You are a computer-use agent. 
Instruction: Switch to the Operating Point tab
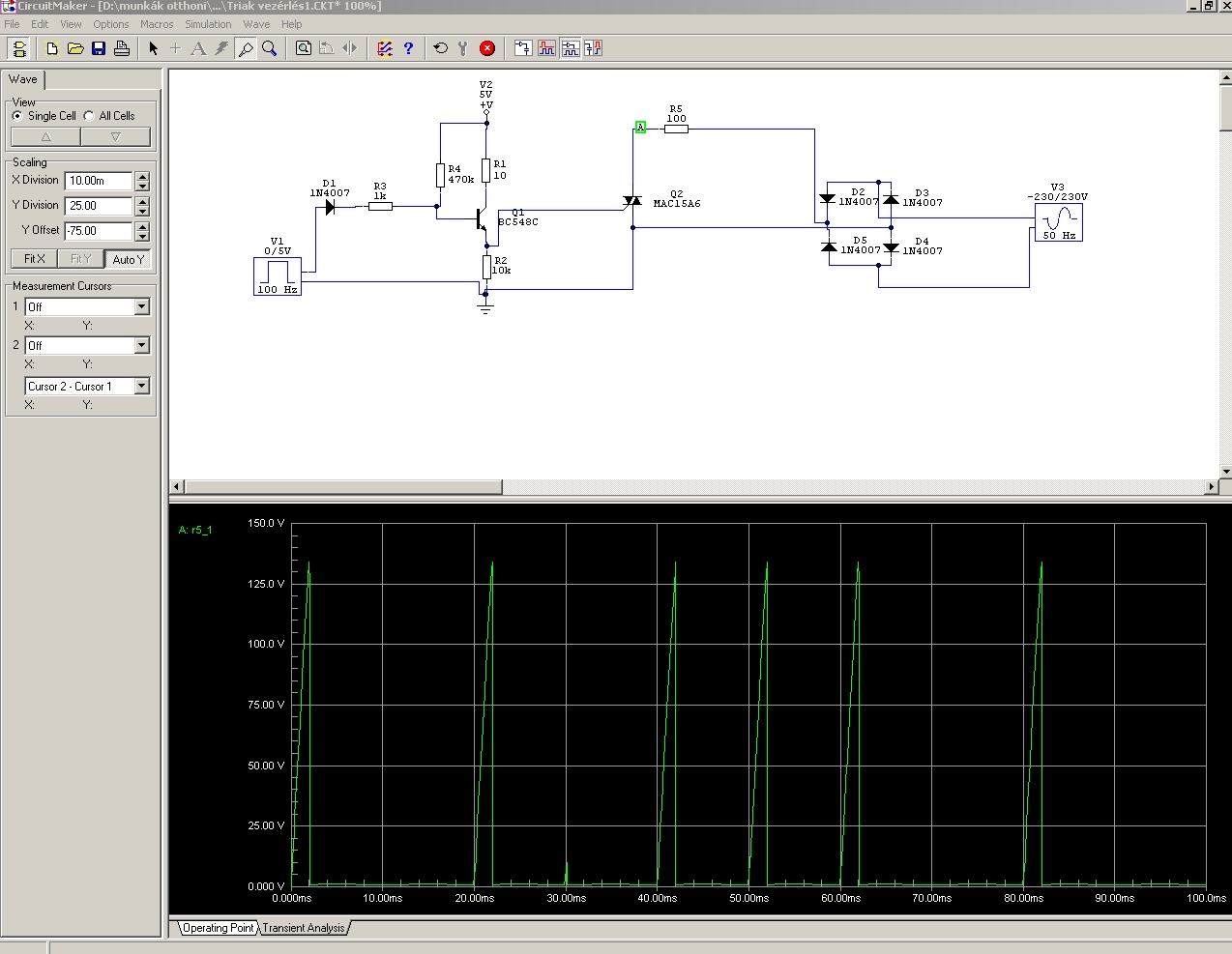coord(219,928)
